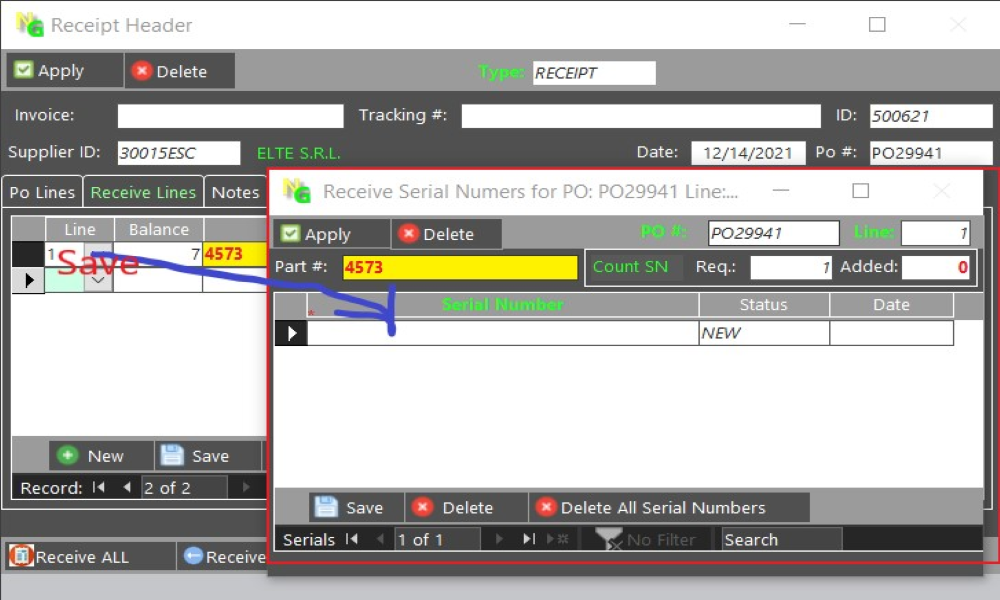This screenshot has width=1000, height=600.
Task: Jump to first record in Serials navigator
Action: [352, 540]
